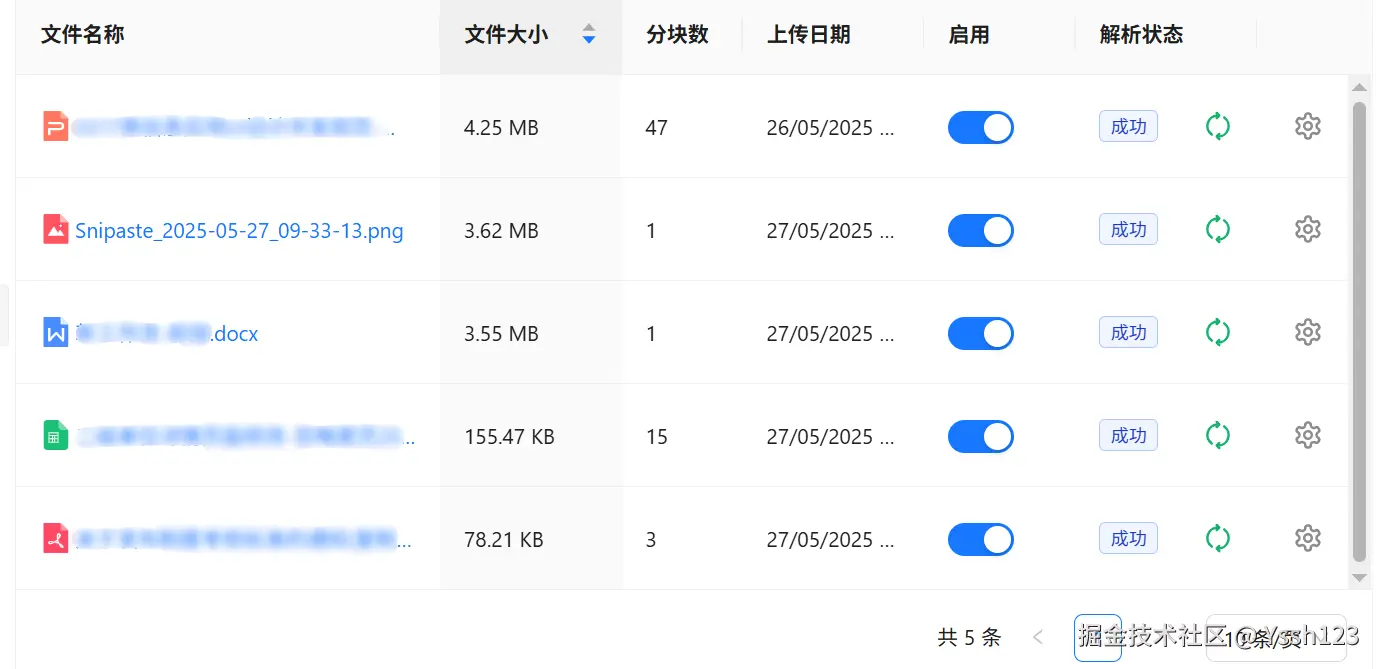Turn off the enable switch for the Snipaste png
1379x669 pixels.
point(980,230)
